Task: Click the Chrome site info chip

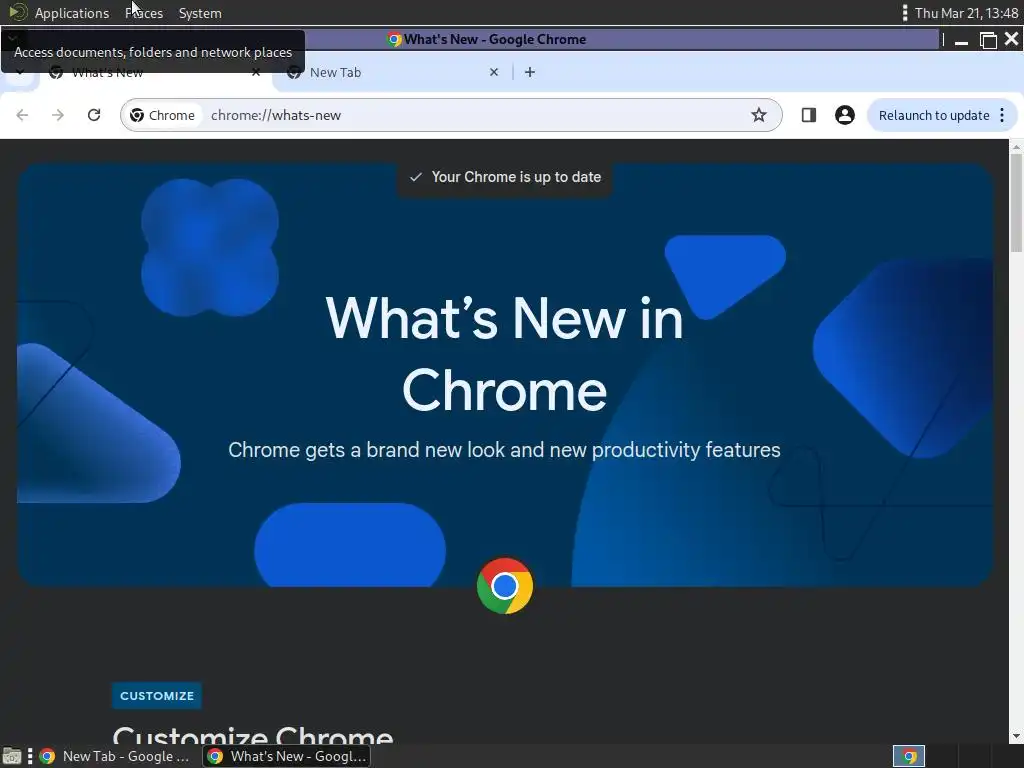Action: pyautogui.click(x=163, y=115)
